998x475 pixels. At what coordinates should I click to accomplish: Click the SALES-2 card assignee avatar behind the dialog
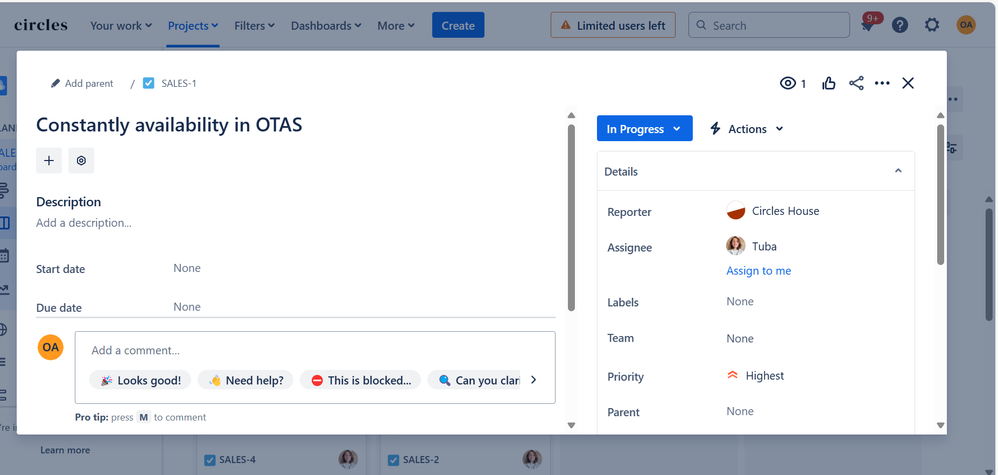532,459
